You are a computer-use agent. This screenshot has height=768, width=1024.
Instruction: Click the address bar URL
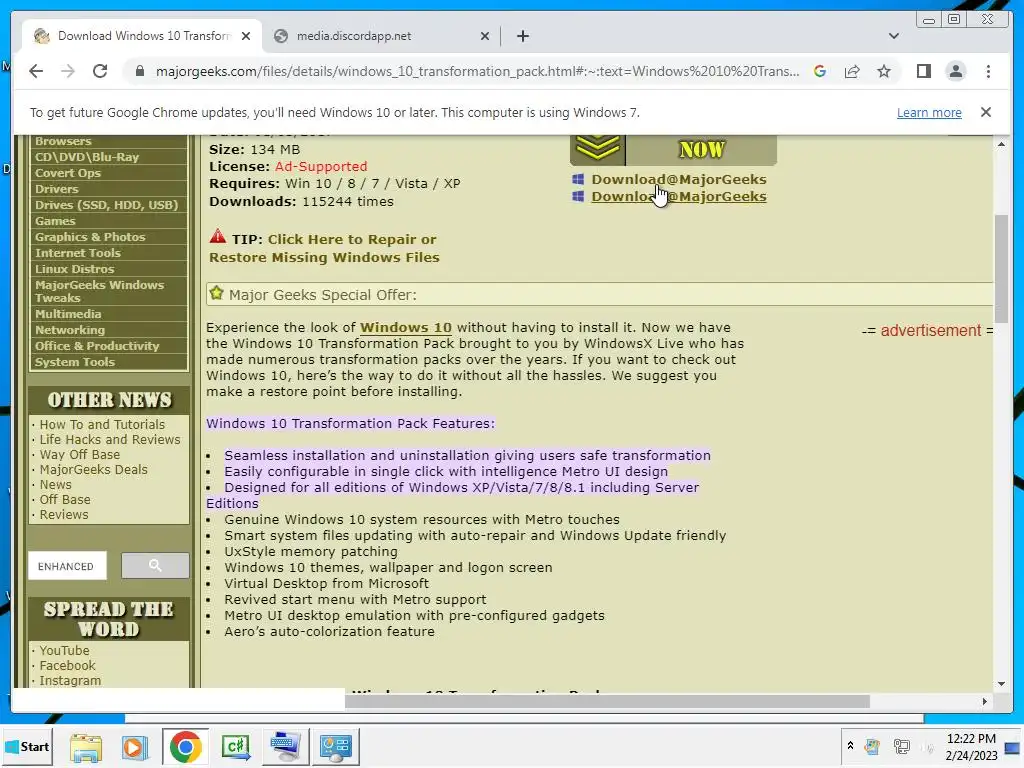click(477, 71)
